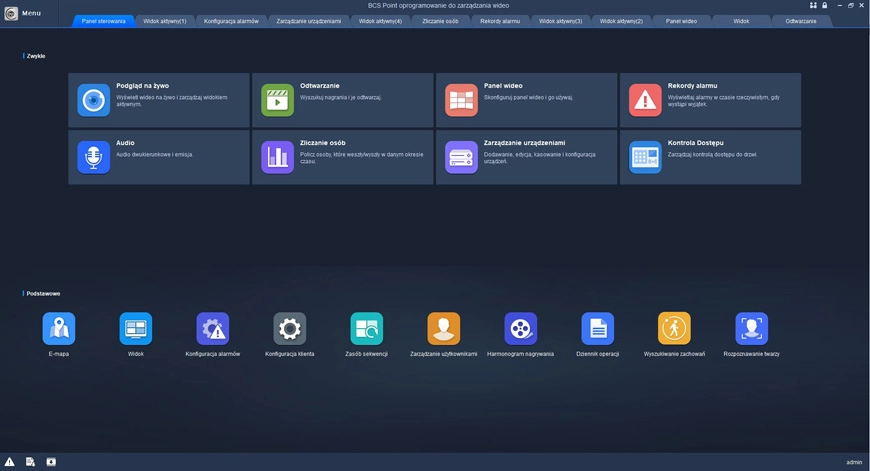870x471 pixels.
Task: Switch to the Panel sterowania tab
Action: click(103, 21)
